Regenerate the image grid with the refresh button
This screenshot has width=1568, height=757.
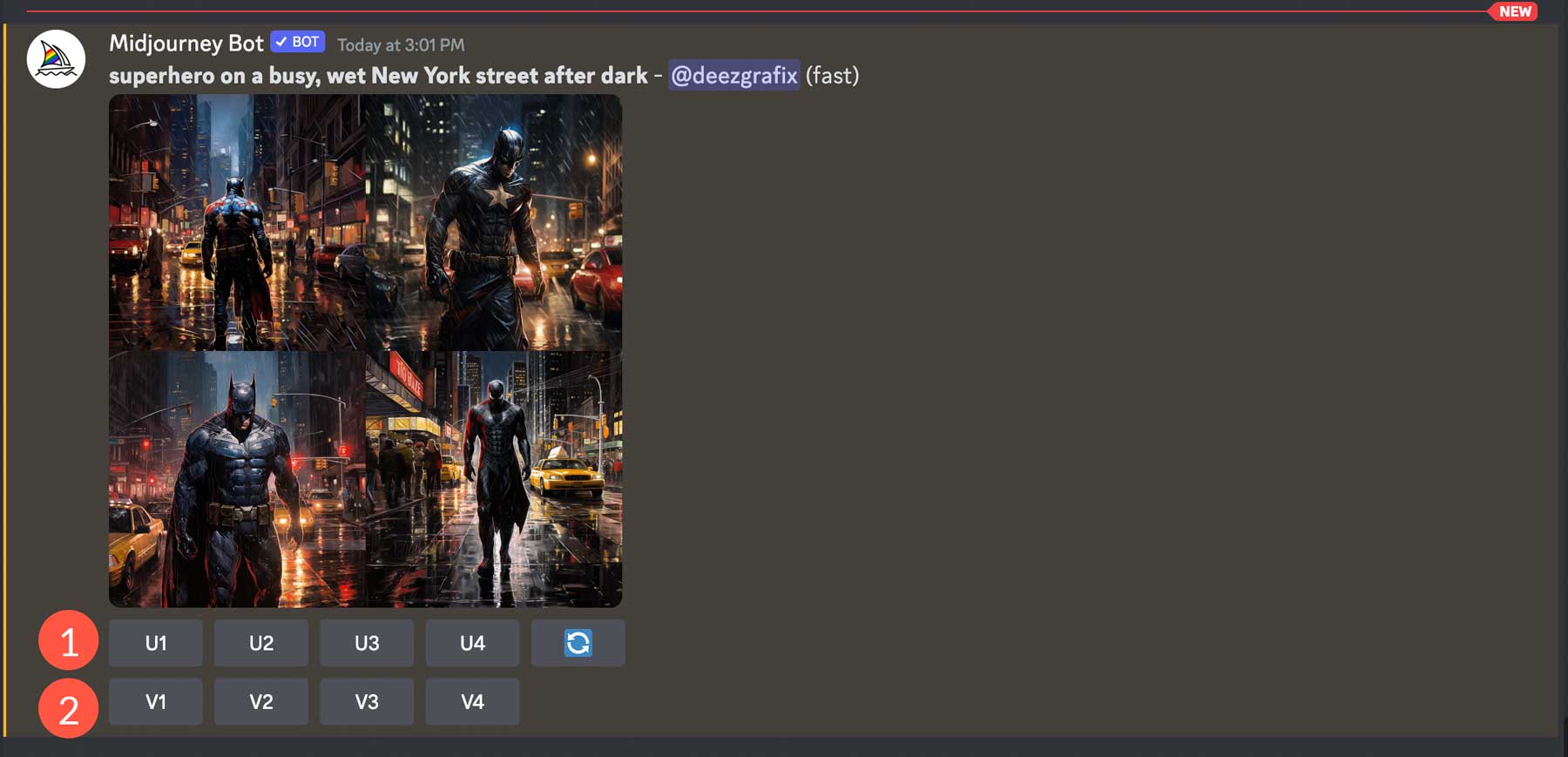tap(578, 643)
